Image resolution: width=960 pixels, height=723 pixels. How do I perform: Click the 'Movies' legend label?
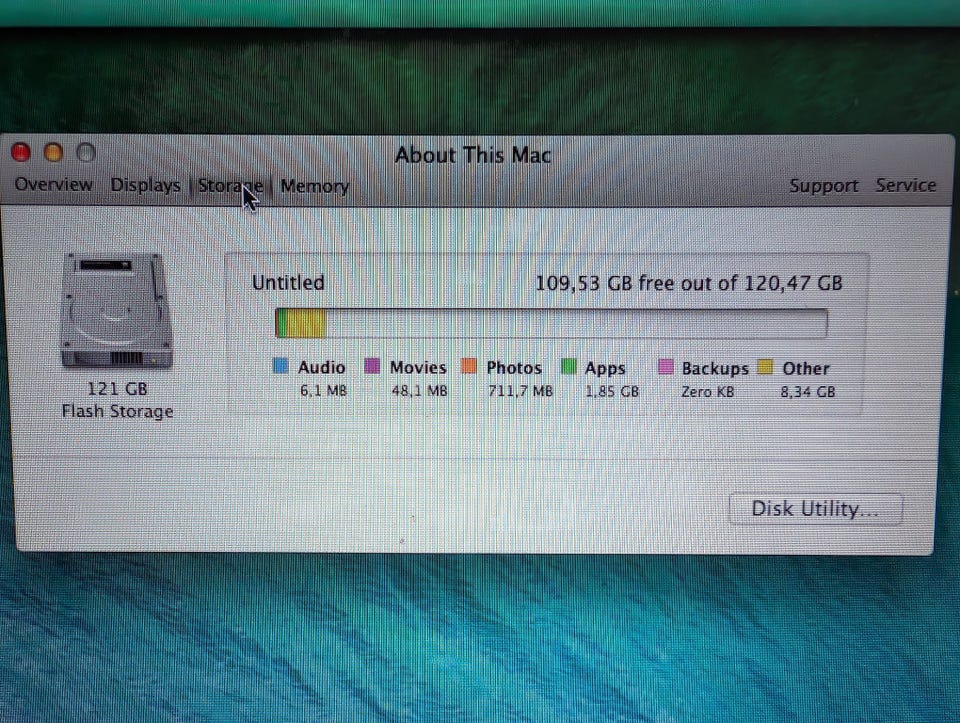[x=418, y=367]
